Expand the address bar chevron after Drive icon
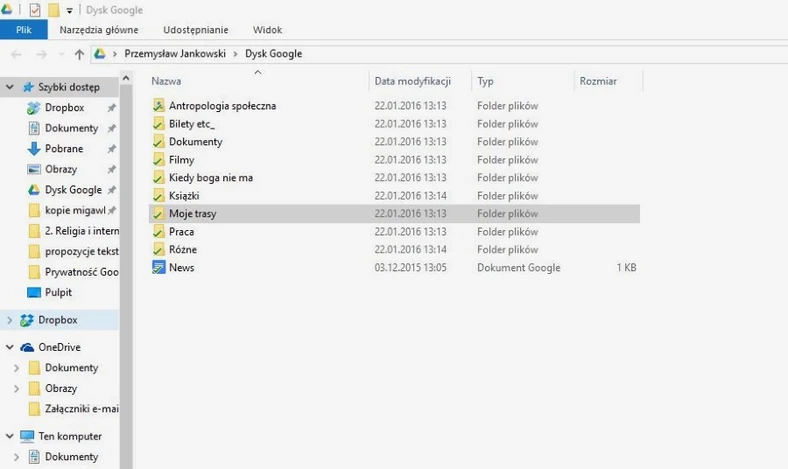This screenshot has height=469, width=788. (115, 54)
